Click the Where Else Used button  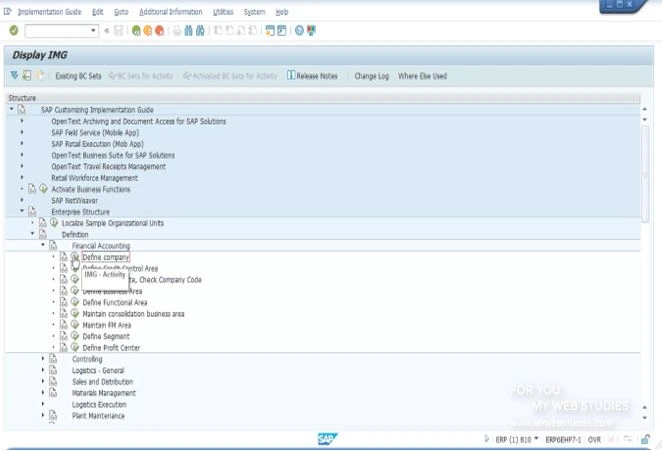422,76
